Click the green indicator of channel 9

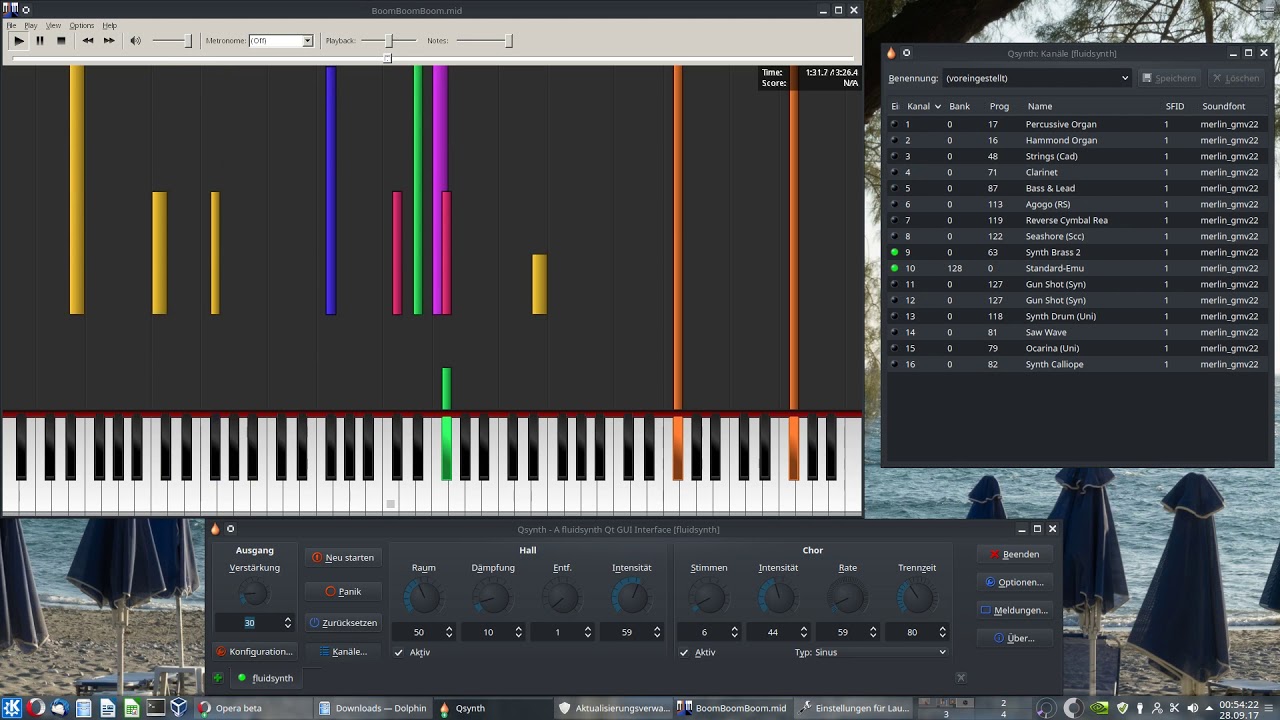point(894,252)
